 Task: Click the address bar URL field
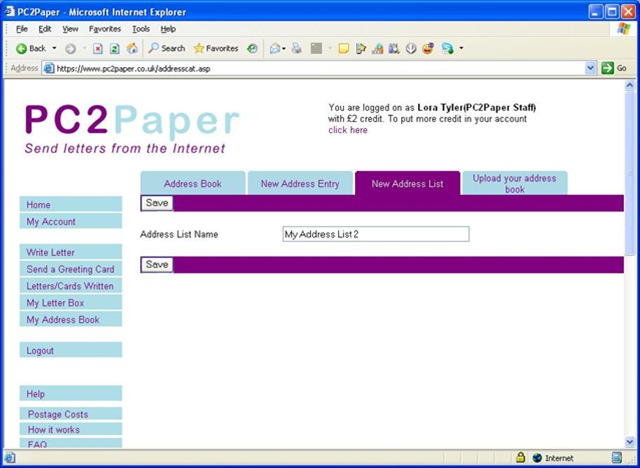point(319,69)
